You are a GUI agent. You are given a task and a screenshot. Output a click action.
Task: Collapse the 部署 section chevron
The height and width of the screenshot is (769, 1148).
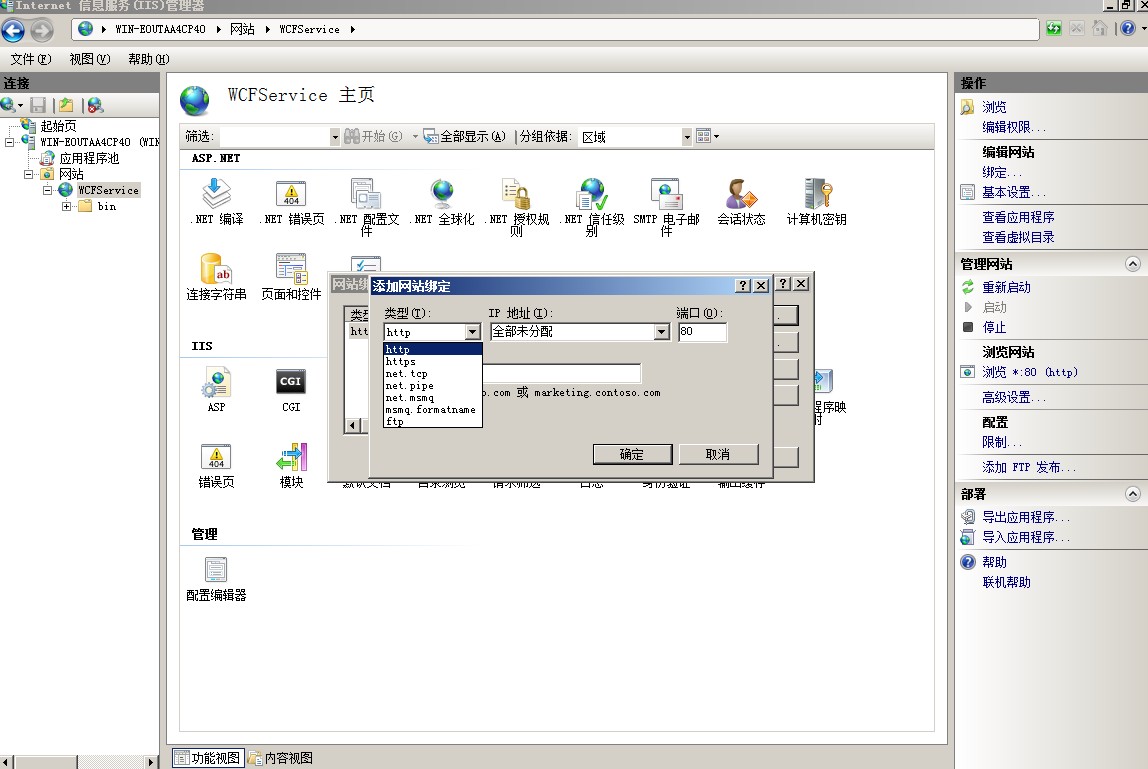(1133, 494)
